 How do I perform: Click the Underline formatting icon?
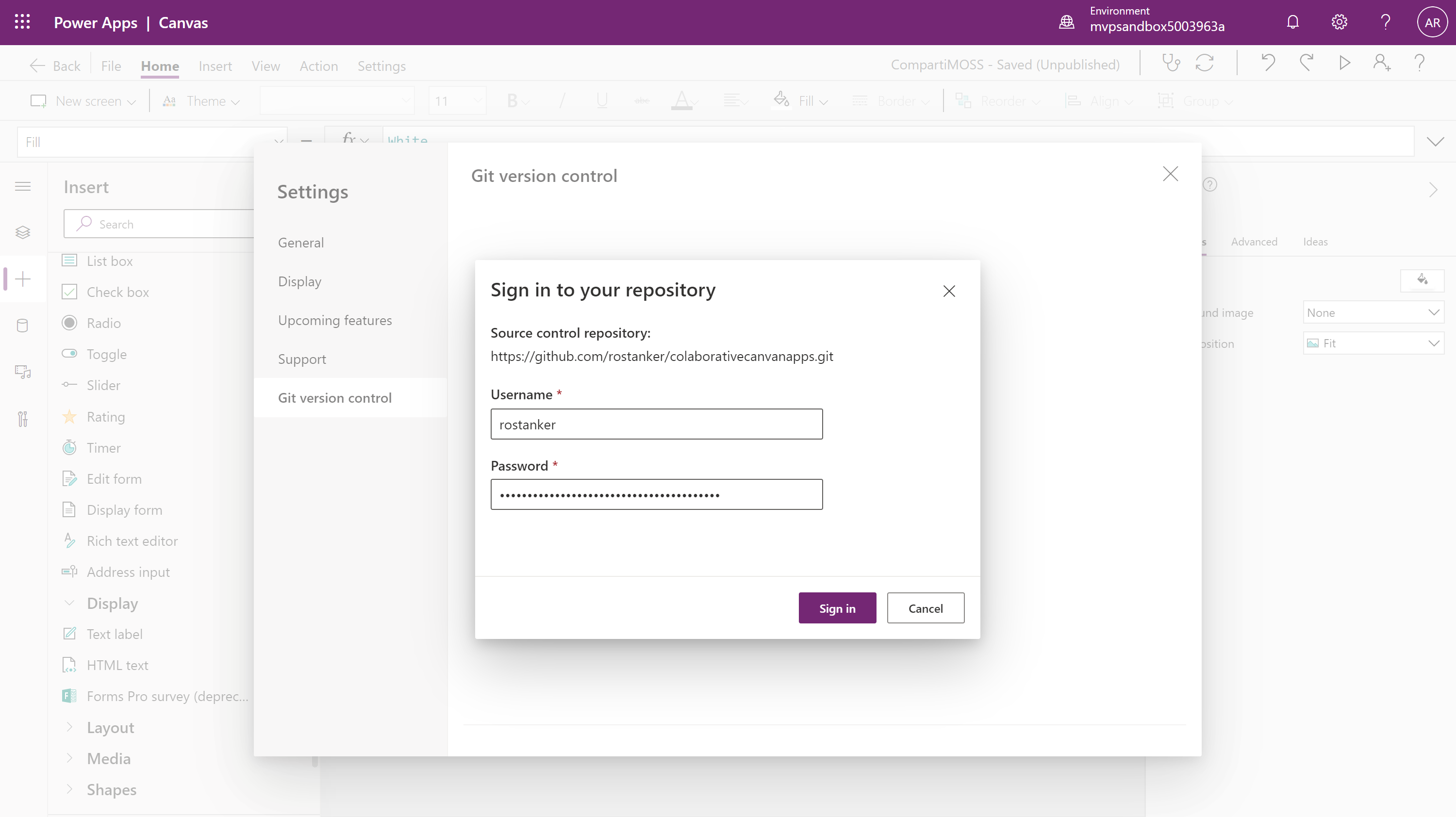pyautogui.click(x=602, y=100)
